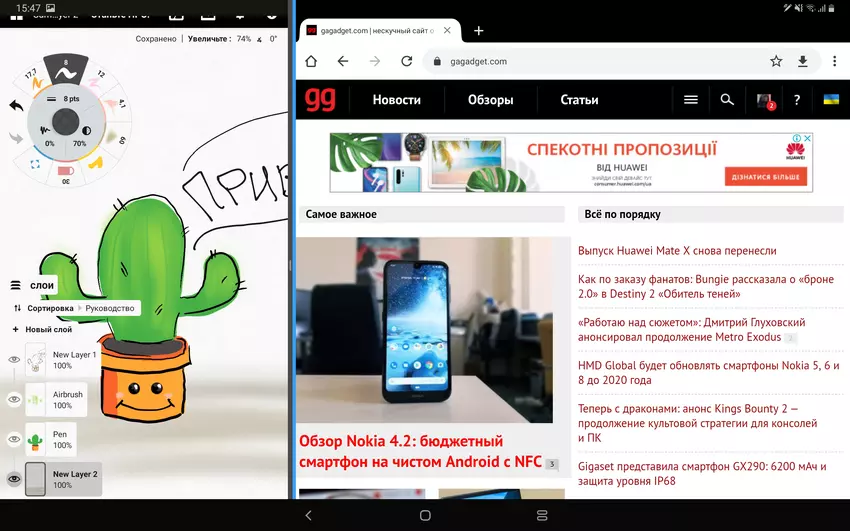Viewport: 850px width, 531px height.
Task: Tap the undo arrow beside the tool wheel
Action: pyautogui.click(x=16, y=105)
